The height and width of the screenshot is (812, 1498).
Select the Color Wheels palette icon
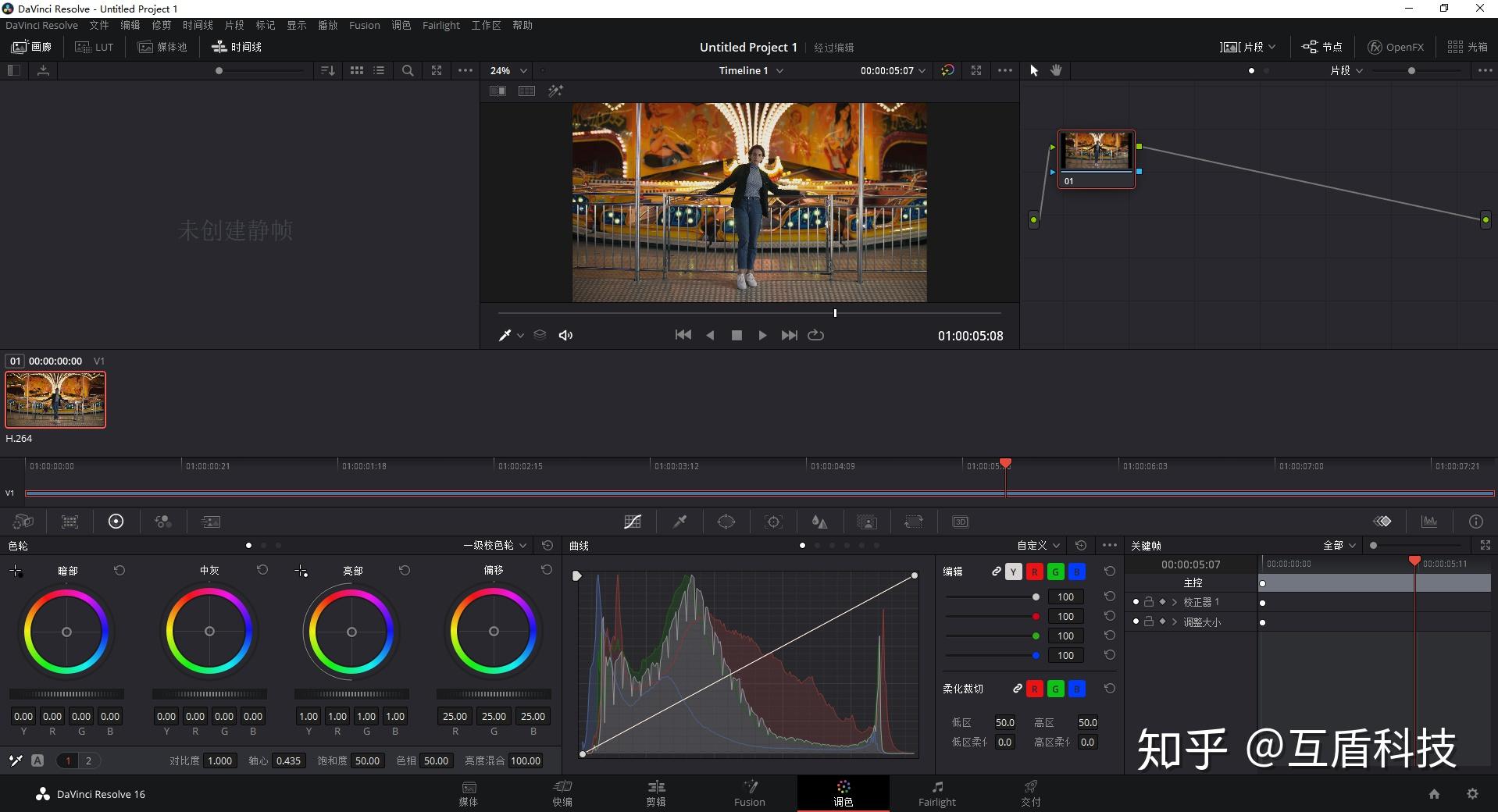pyautogui.click(x=116, y=522)
